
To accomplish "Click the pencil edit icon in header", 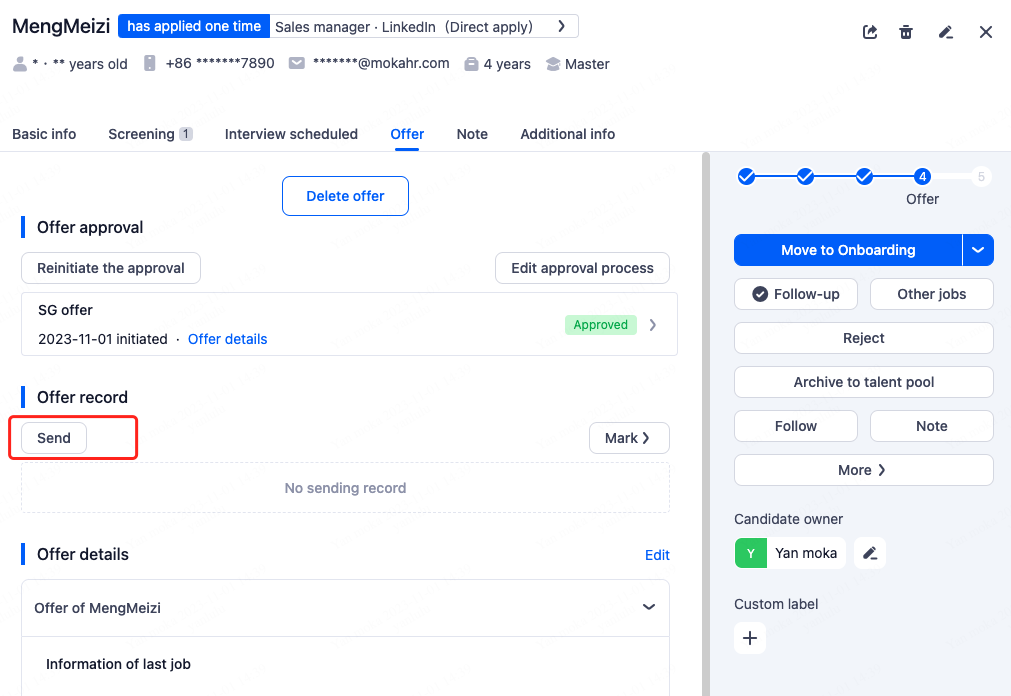I will pyautogui.click(x=946, y=32).
